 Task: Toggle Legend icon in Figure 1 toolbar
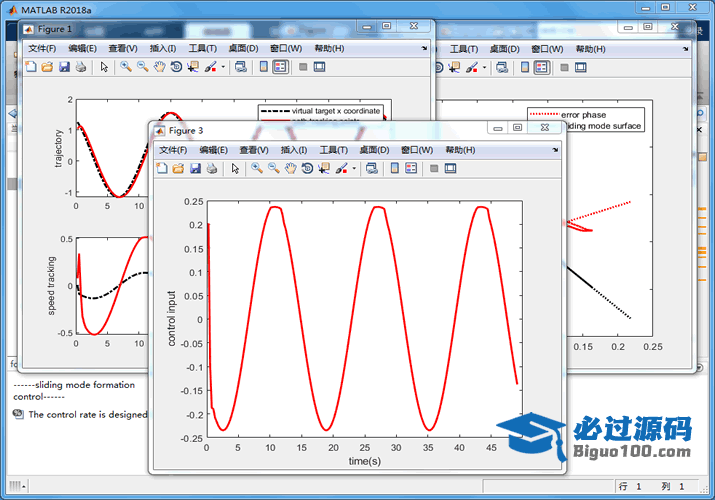(x=280, y=67)
